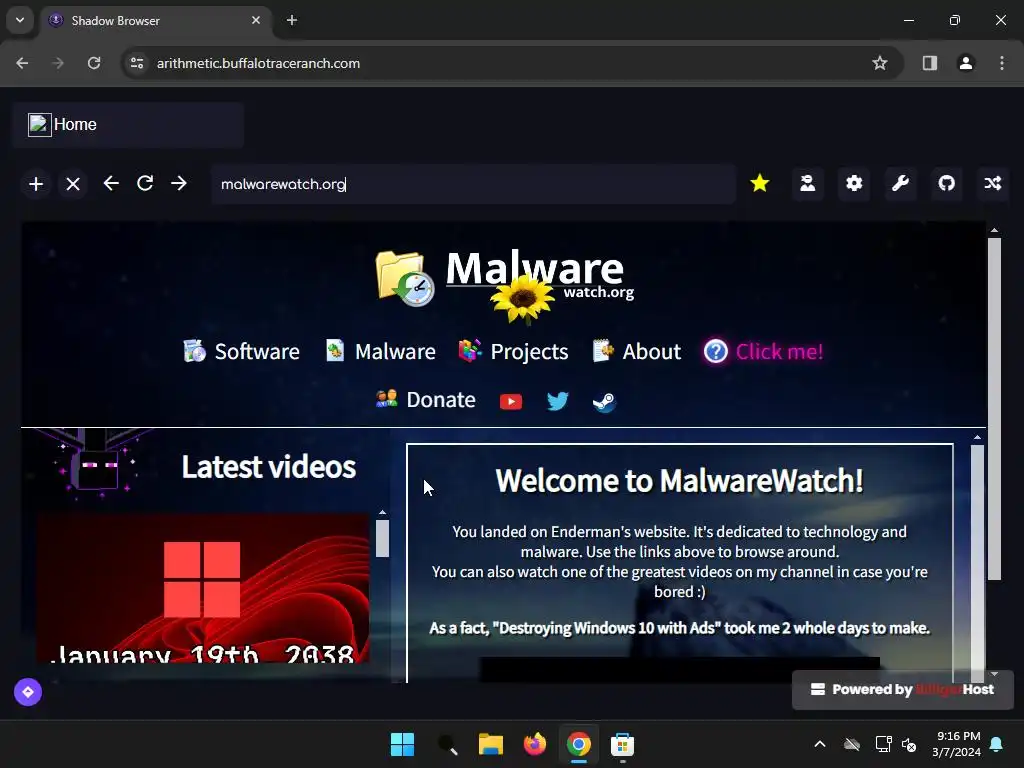
Task: Open the January 19th 2038 video thumbnail
Action: tap(202, 588)
